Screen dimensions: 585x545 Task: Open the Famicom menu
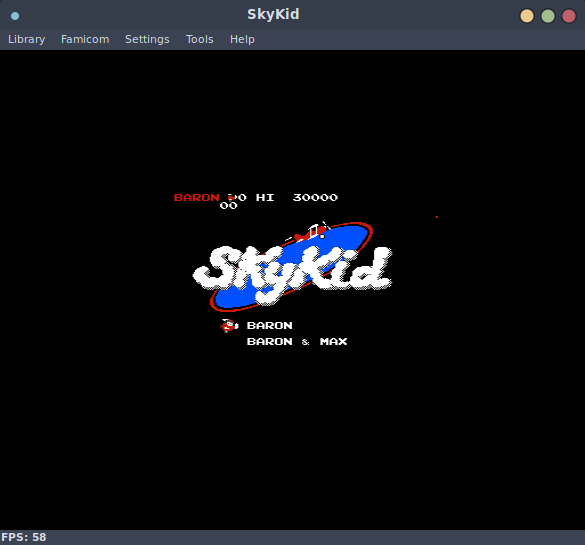(85, 39)
